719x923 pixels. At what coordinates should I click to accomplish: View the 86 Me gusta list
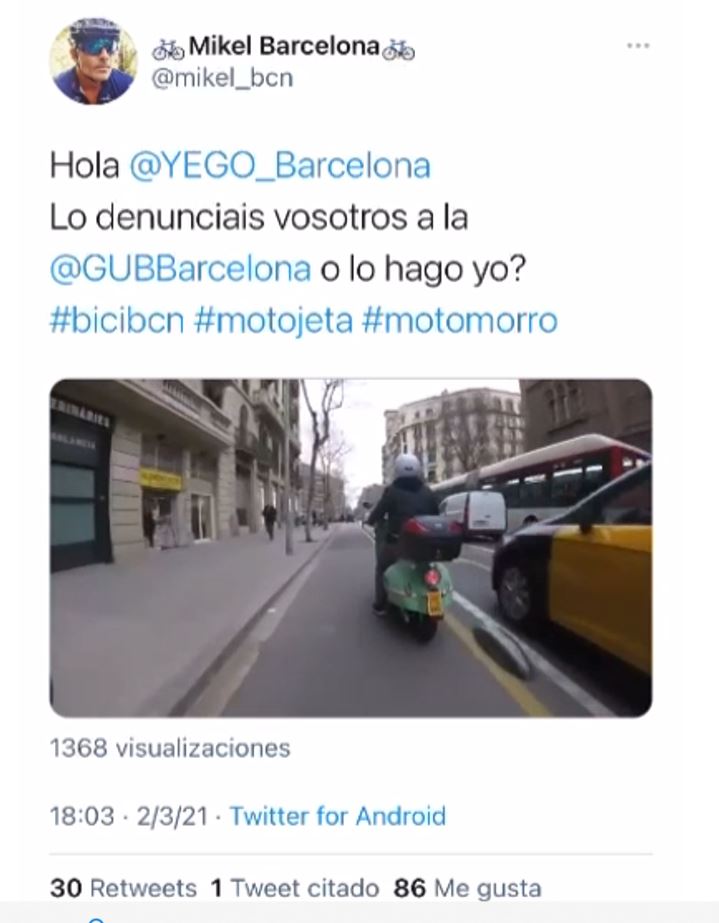click(468, 888)
